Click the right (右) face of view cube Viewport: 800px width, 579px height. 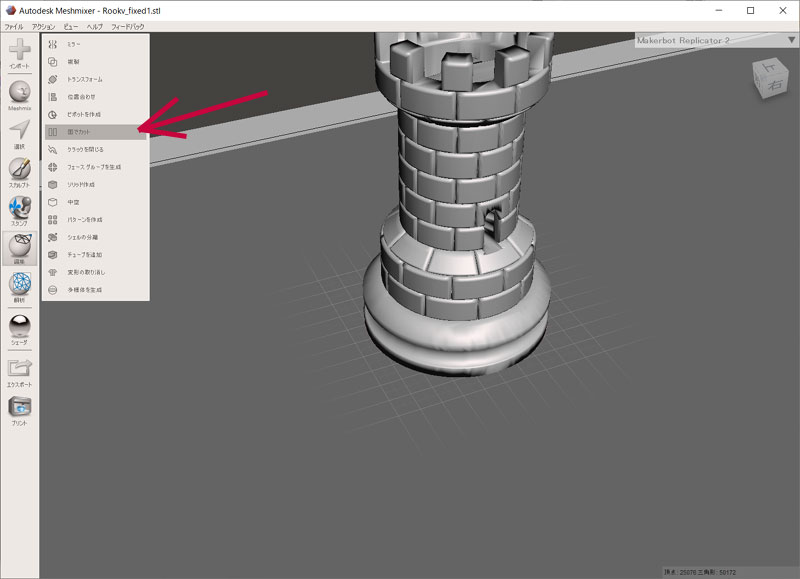click(x=779, y=87)
